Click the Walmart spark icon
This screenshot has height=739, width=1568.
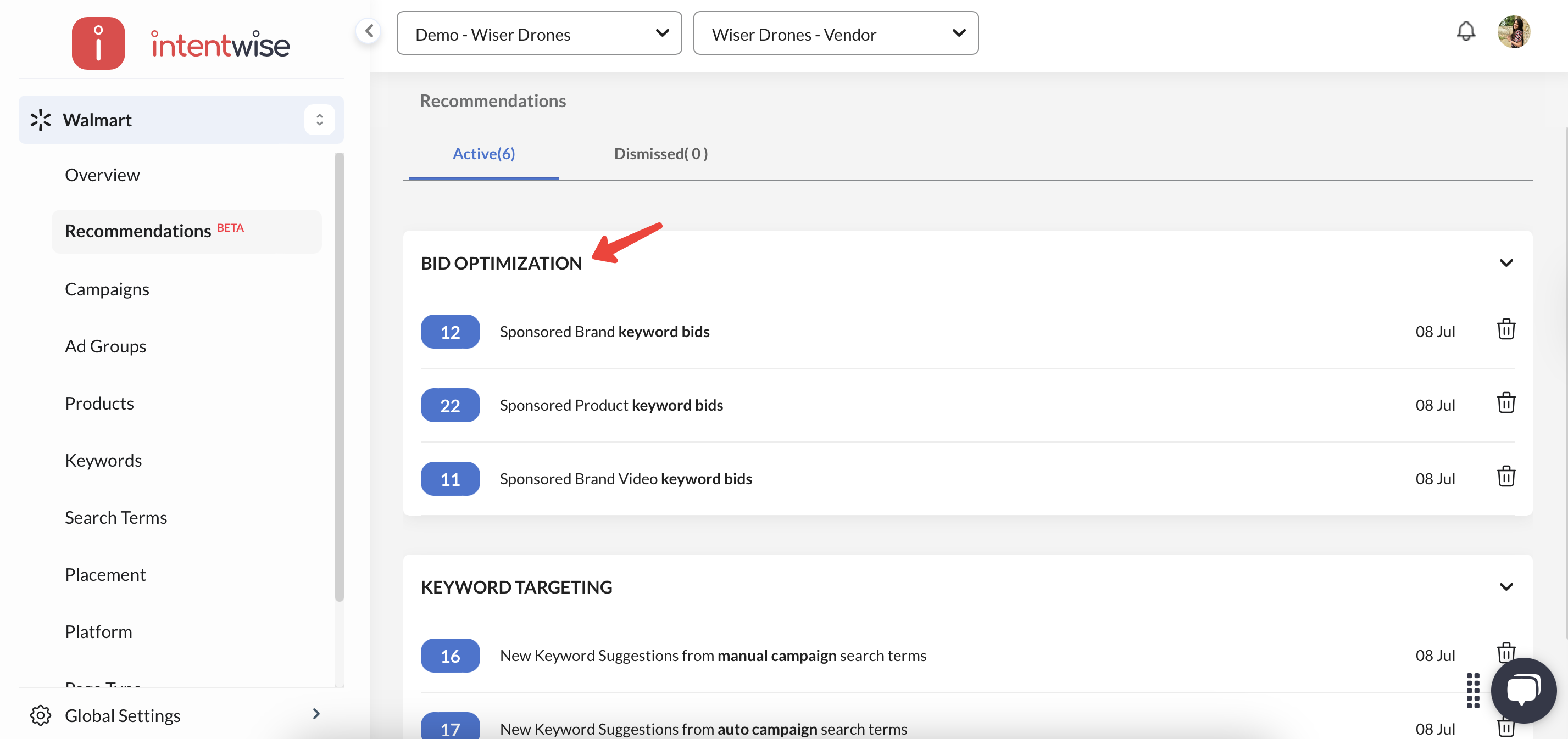pyautogui.click(x=41, y=120)
